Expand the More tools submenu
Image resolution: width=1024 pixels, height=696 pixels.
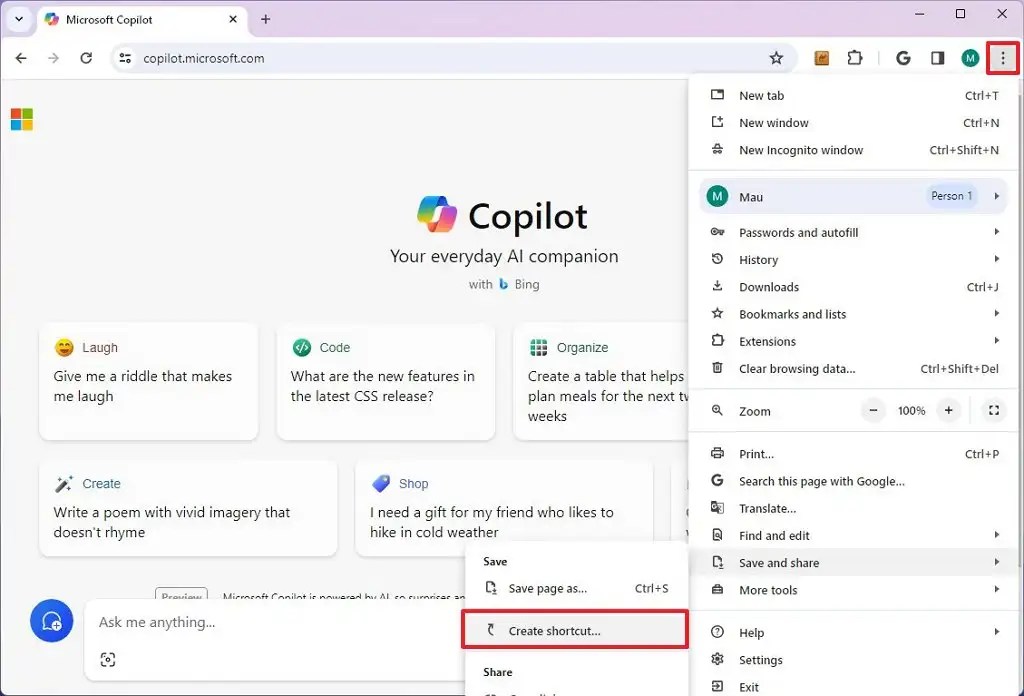click(x=770, y=590)
